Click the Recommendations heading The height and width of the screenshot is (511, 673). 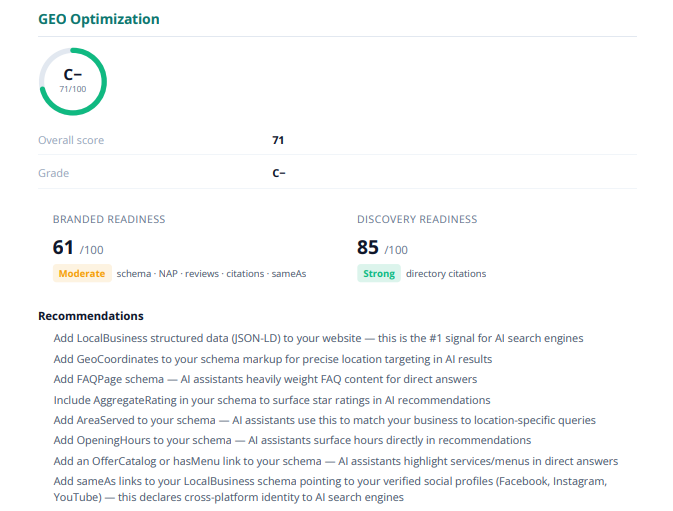click(91, 316)
